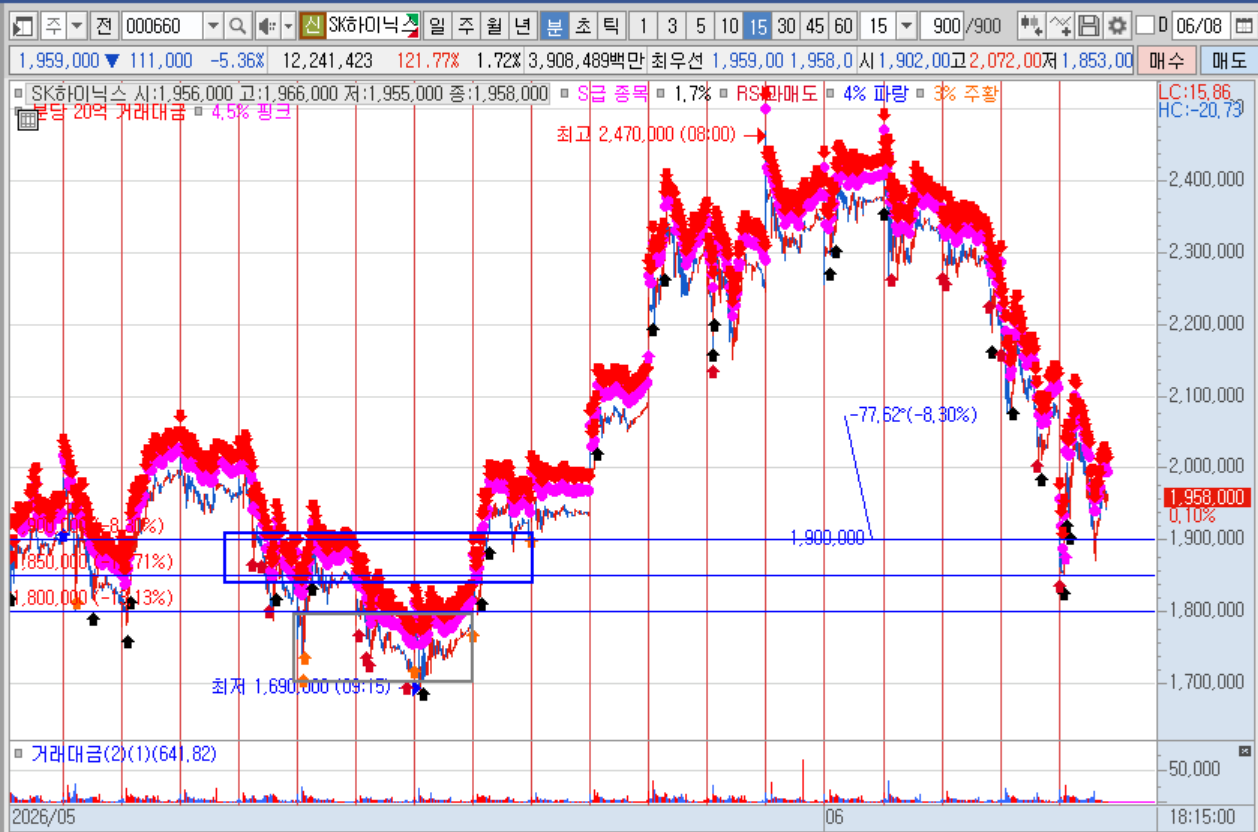Switch to the 월 monthly chart tab
This screenshot has width=1258, height=832.
494,25
